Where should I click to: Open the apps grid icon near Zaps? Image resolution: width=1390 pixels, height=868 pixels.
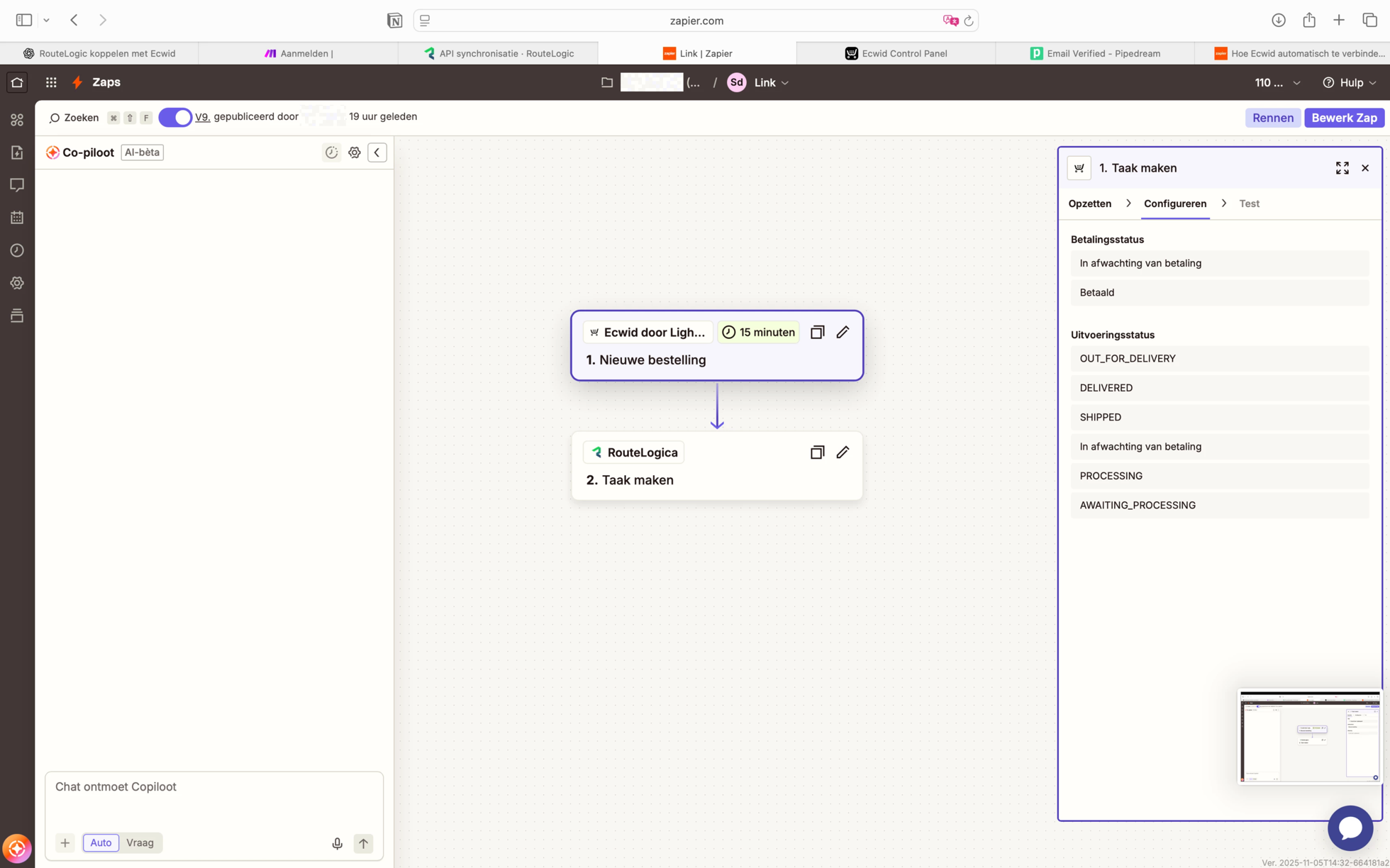[x=51, y=82]
